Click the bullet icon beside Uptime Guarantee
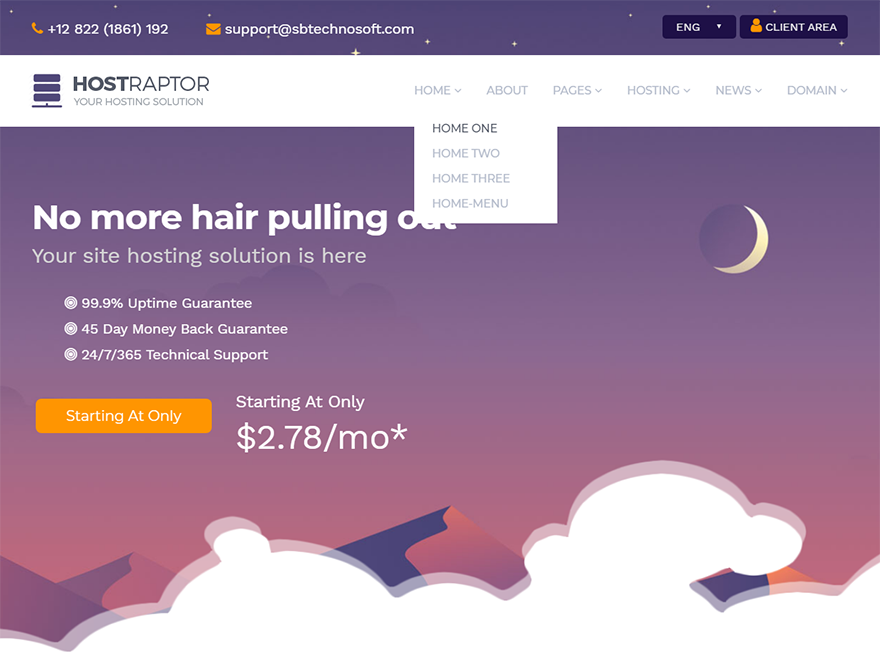Image resolution: width=880 pixels, height=660 pixels. pyautogui.click(x=71, y=303)
